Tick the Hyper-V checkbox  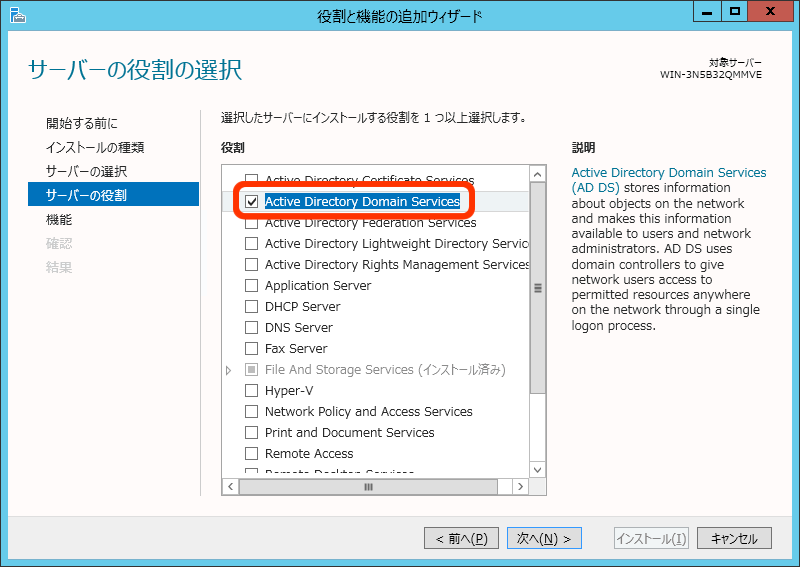(252, 390)
